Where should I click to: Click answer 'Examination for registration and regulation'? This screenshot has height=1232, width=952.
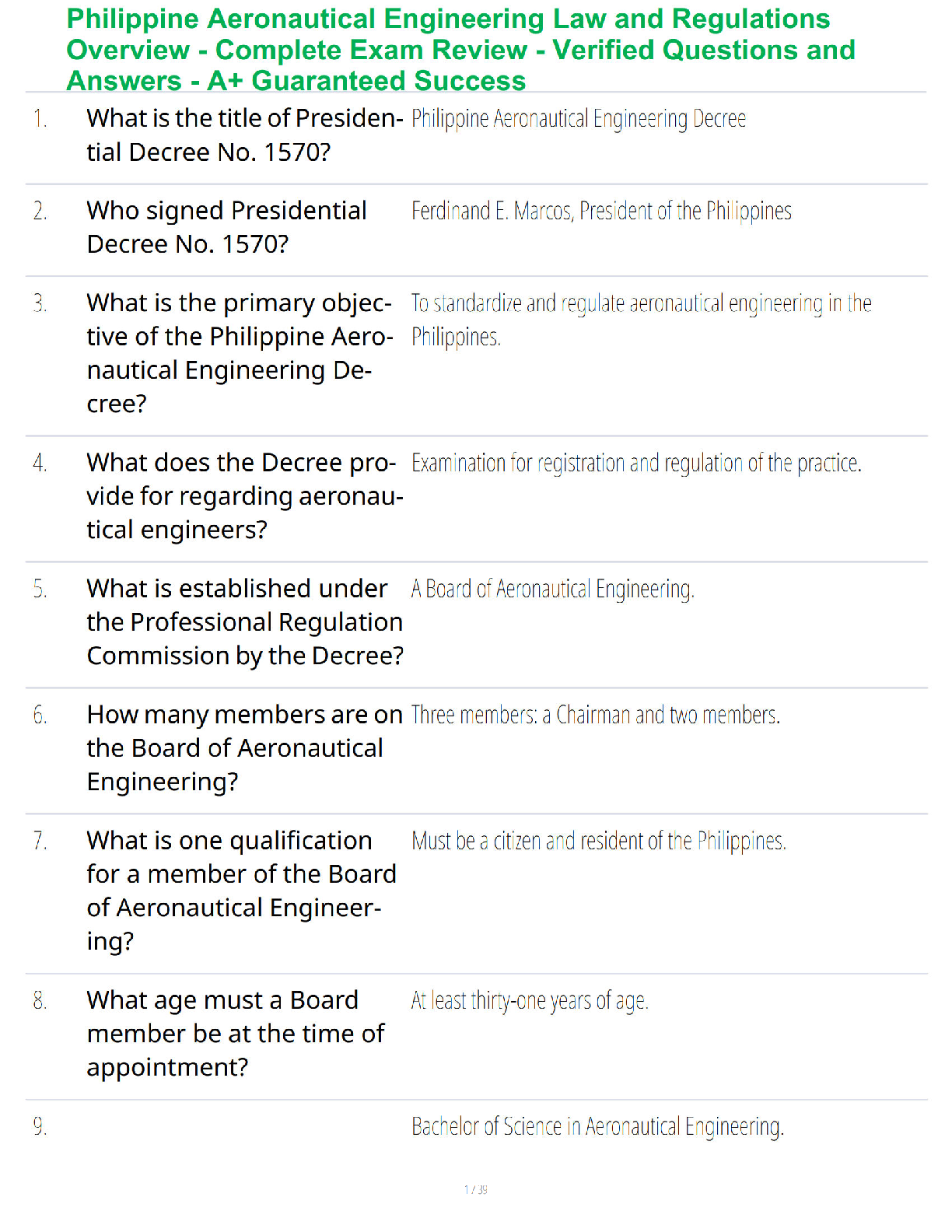(x=636, y=464)
